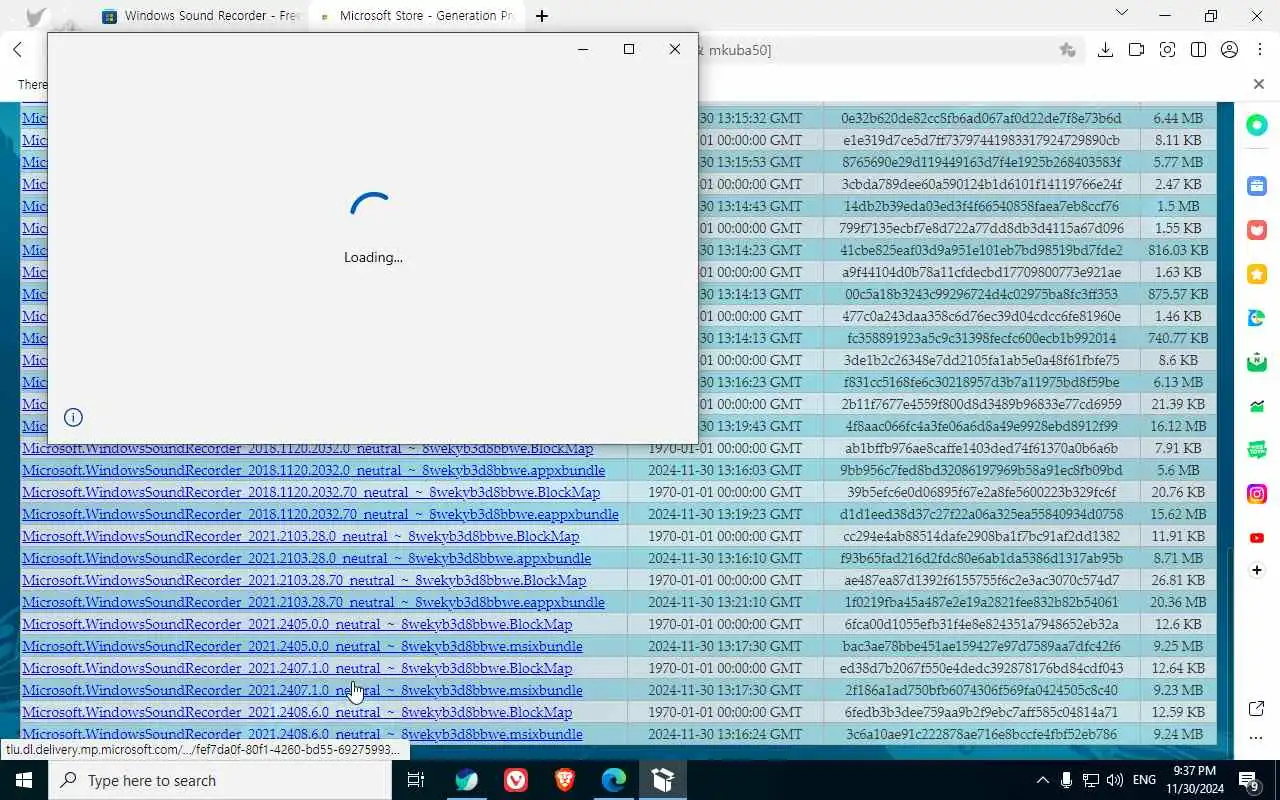Open the red pocket-style sidebar icon
Screen dimensions: 1280x800
coord(1257,230)
